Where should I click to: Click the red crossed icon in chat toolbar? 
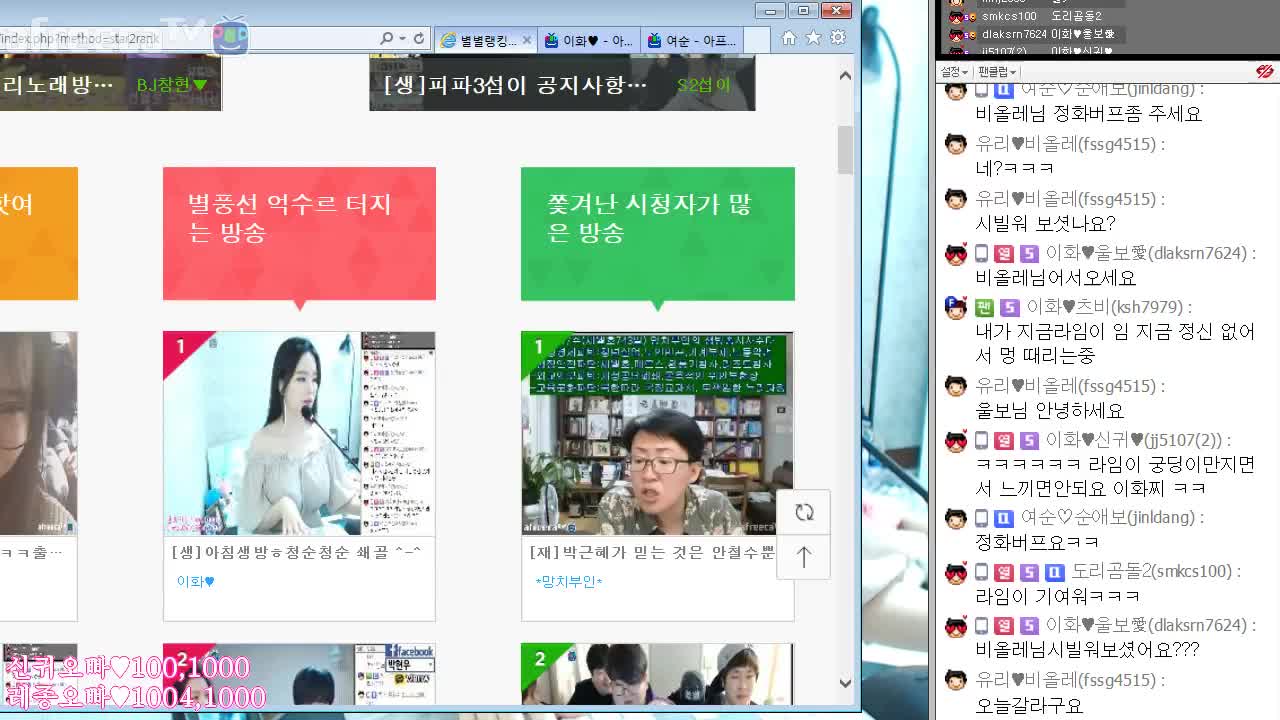coord(1264,72)
